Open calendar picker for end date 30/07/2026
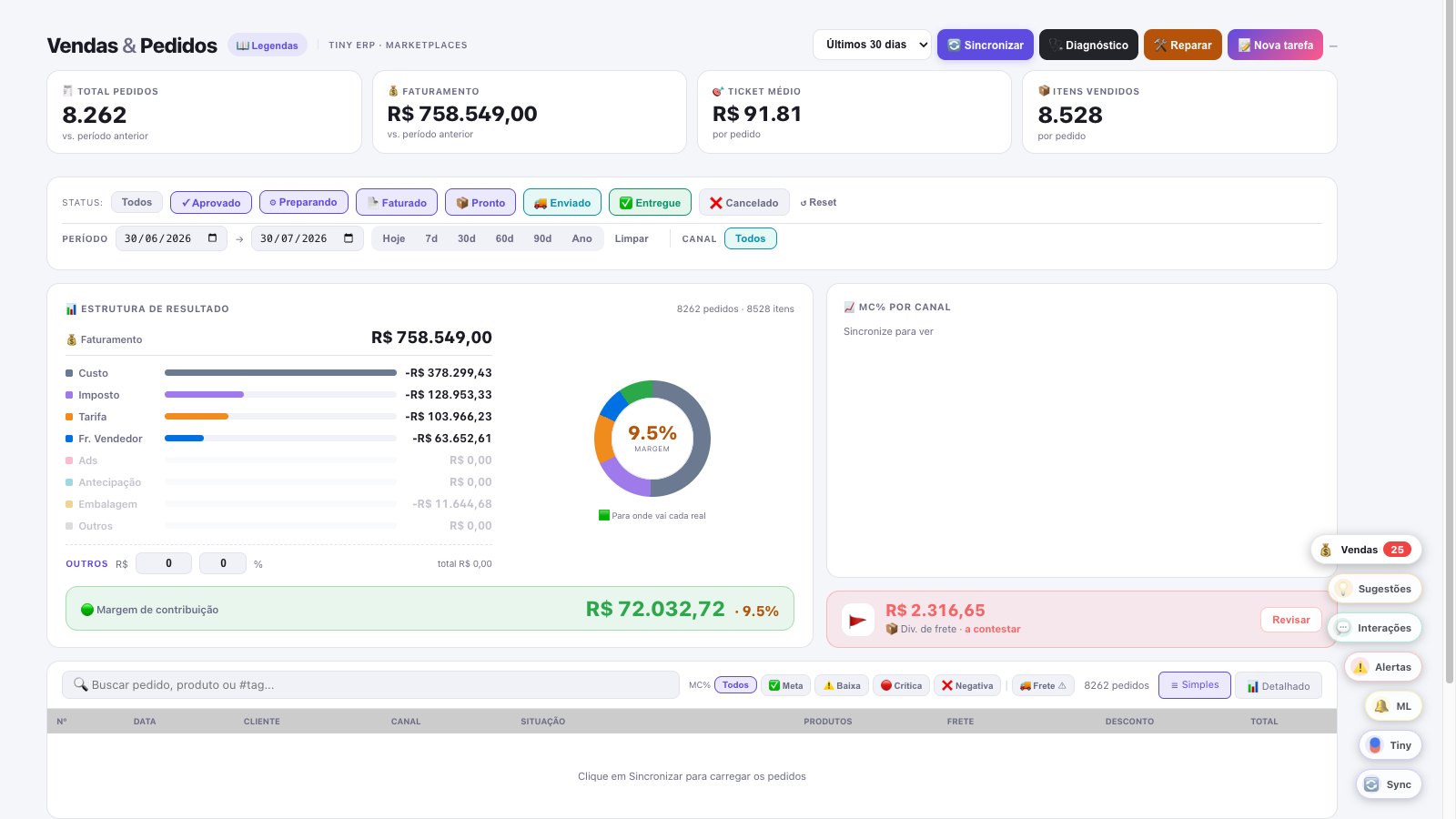Viewport: 1456px width, 819px height. [x=349, y=238]
